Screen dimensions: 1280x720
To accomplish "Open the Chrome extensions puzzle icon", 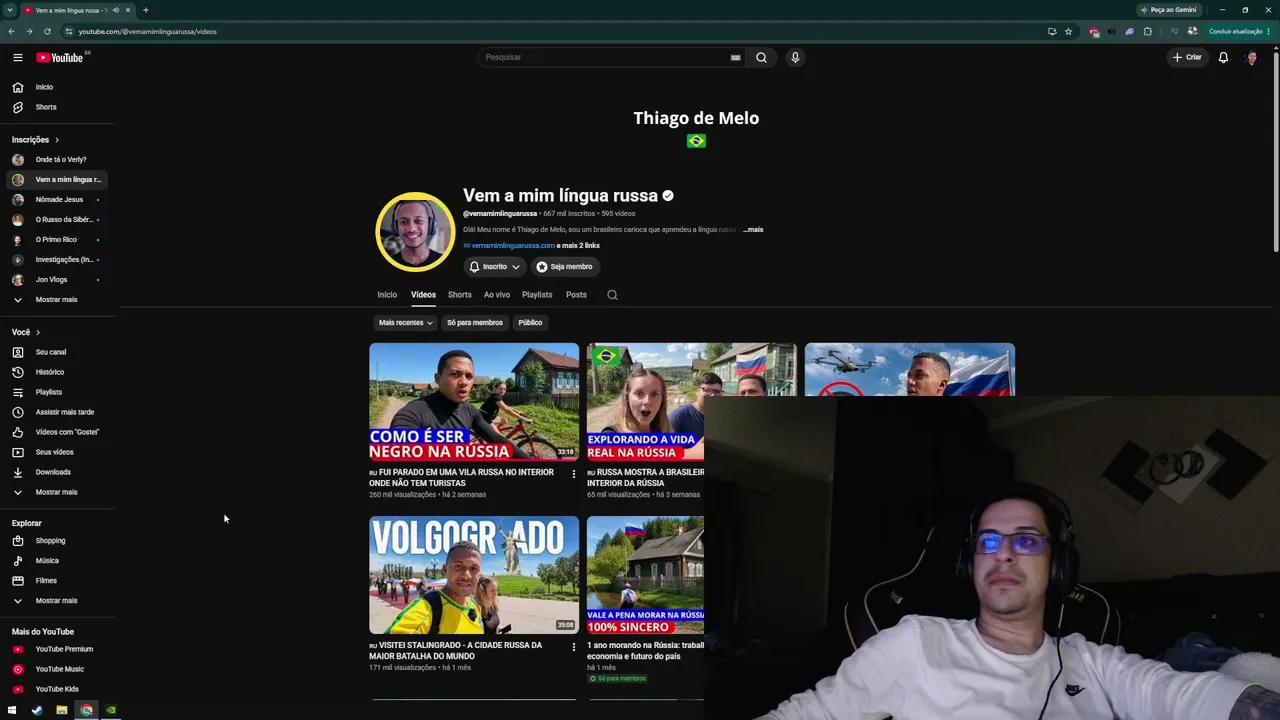I will tap(1148, 31).
